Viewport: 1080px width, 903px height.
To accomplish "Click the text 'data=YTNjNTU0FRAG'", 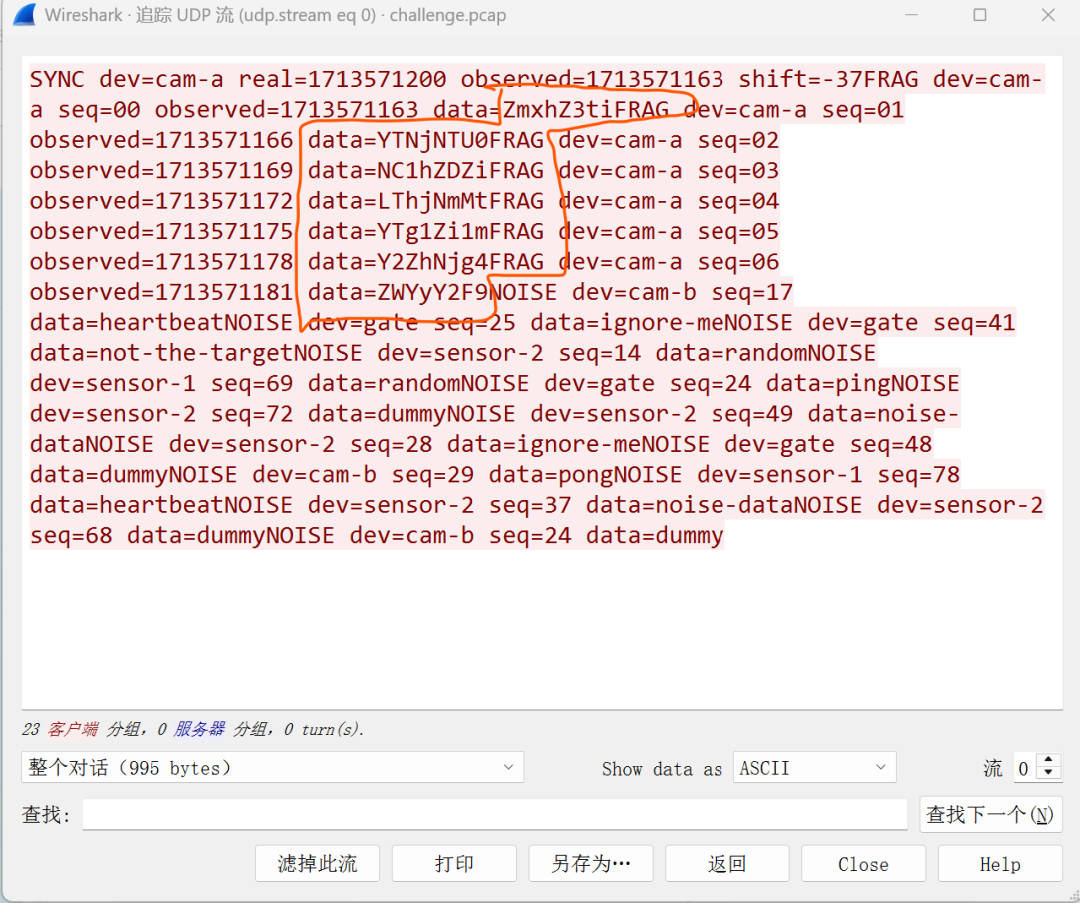I will coord(426,141).
